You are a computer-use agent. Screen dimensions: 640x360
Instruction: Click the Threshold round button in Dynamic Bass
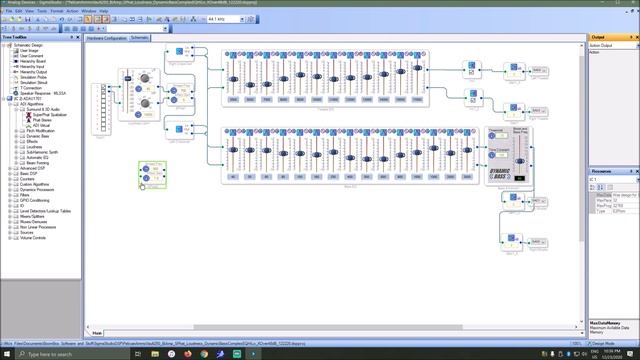[x=492, y=136]
